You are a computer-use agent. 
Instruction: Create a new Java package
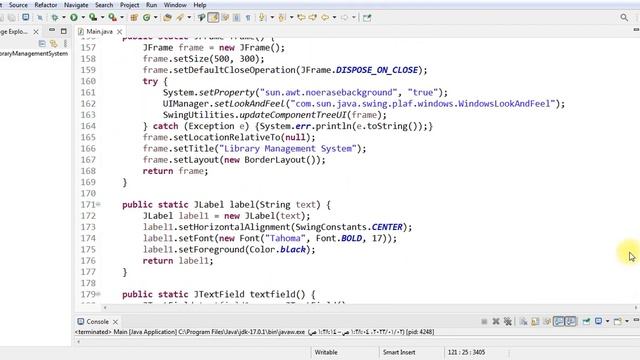pyautogui.click(x=134, y=18)
